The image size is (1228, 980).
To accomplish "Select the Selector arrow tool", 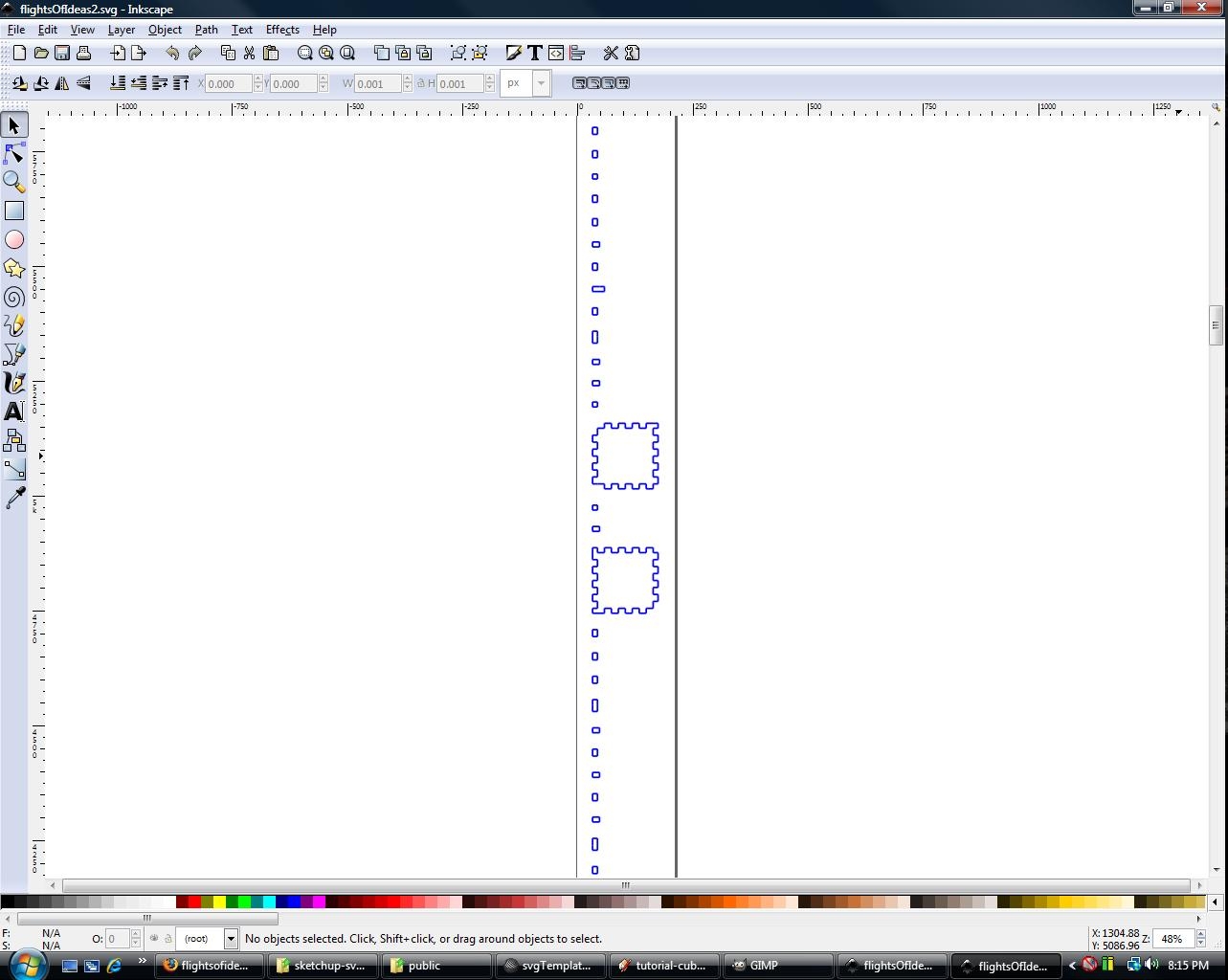I will pyautogui.click(x=14, y=125).
